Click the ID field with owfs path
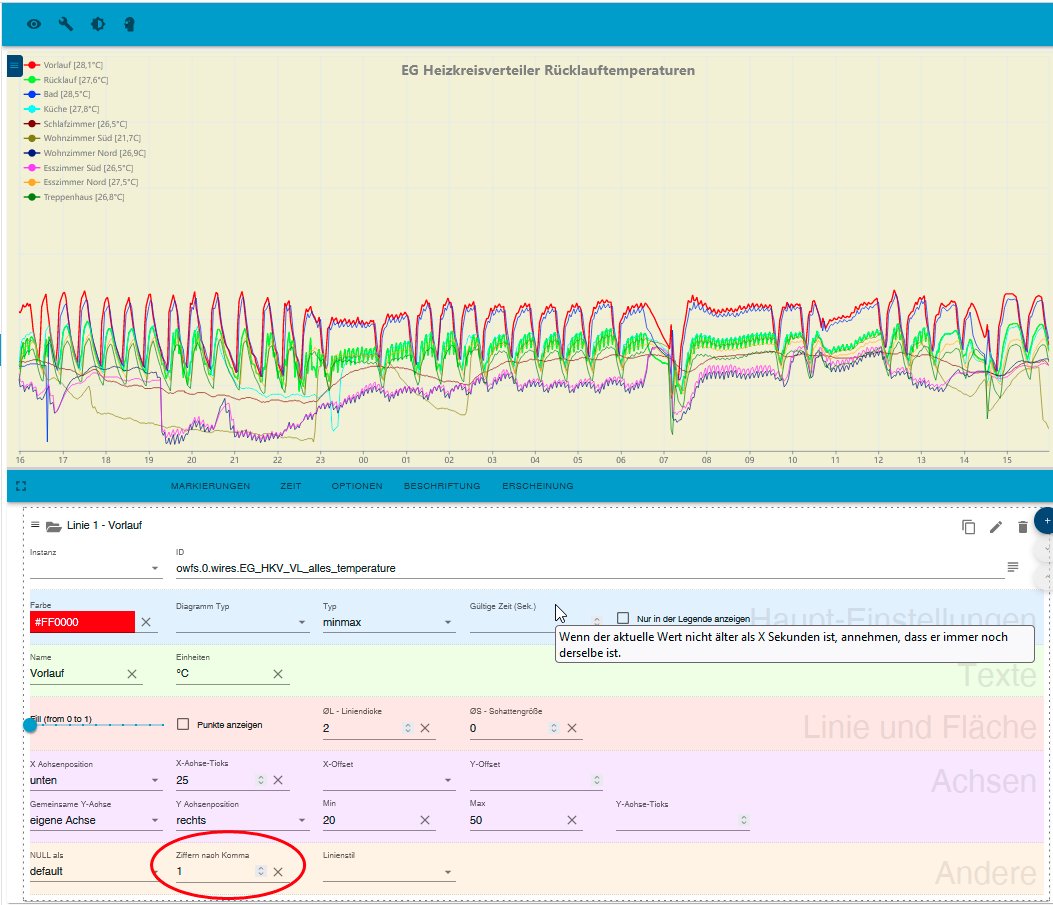This screenshot has width=1053, height=905. [x=589, y=568]
